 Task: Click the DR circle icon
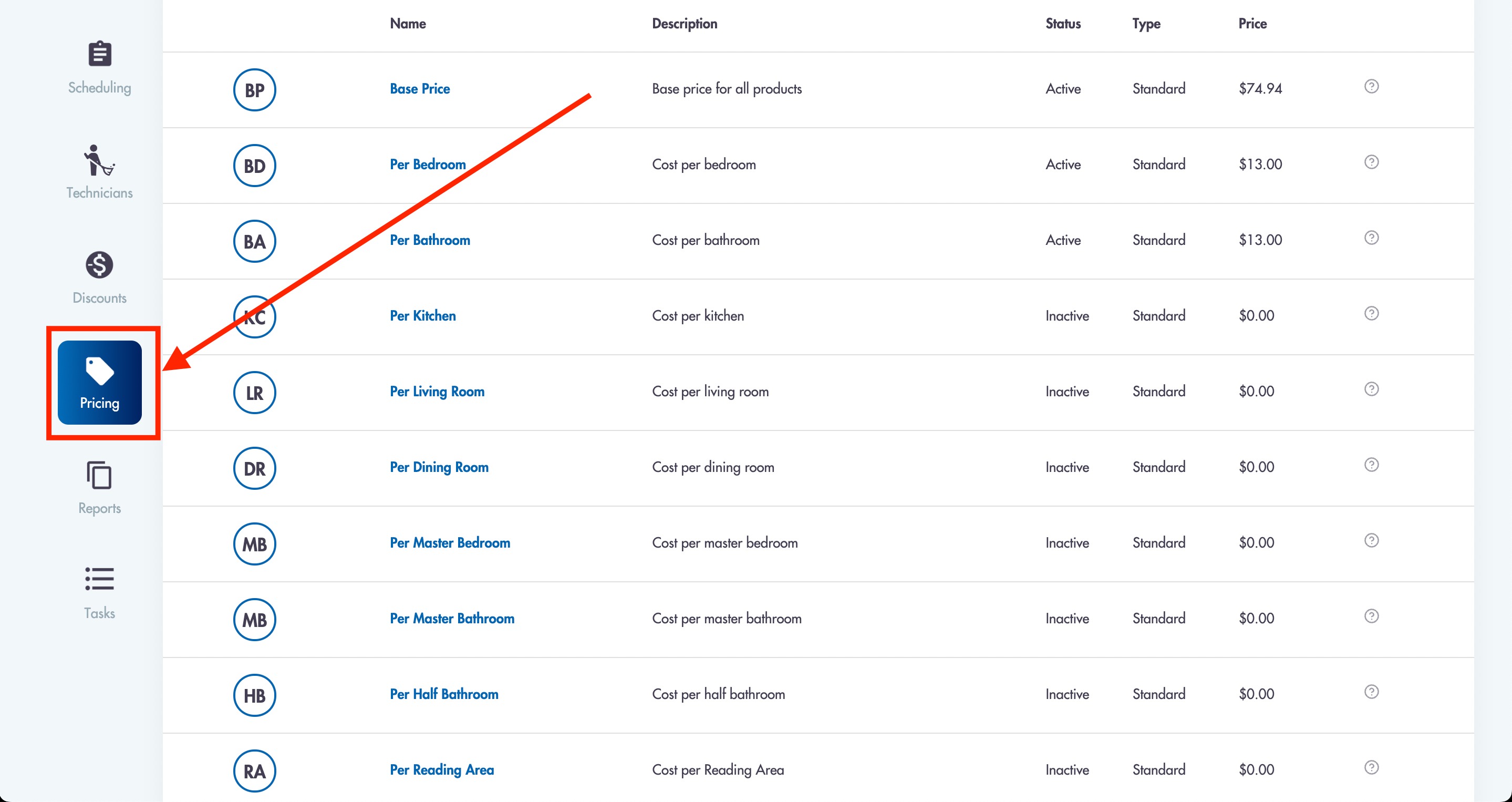[254, 468]
